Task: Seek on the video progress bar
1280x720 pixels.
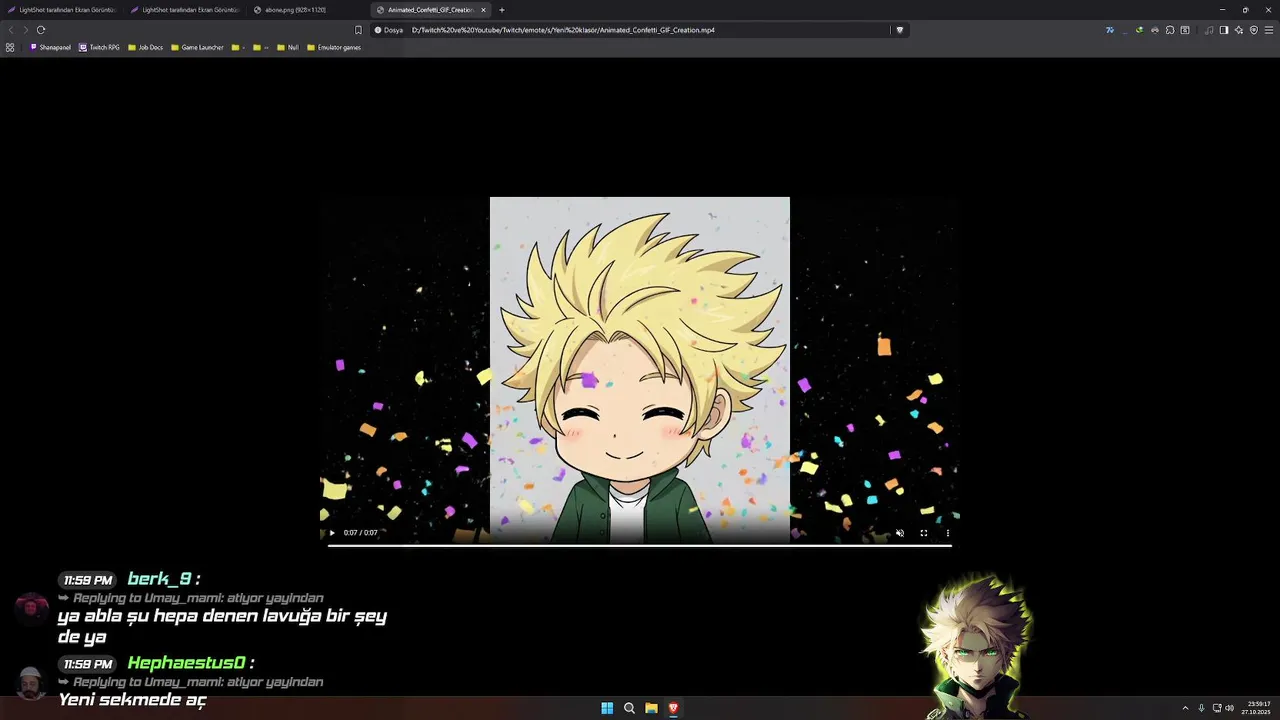Action: [640, 545]
